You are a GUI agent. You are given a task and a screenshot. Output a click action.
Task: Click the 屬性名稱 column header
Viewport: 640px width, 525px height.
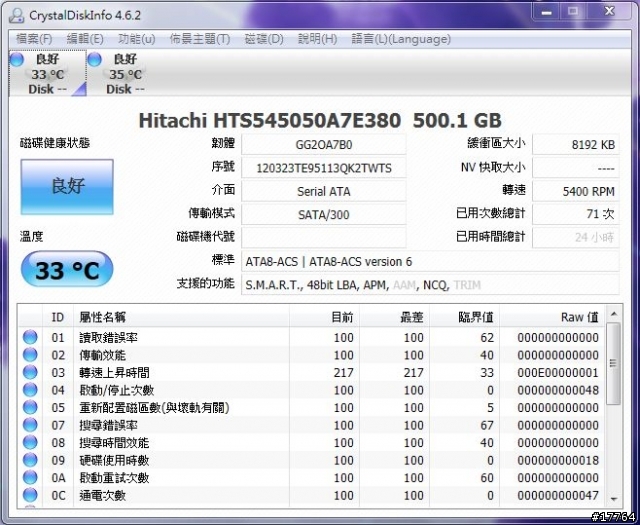click(x=181, y=317)
